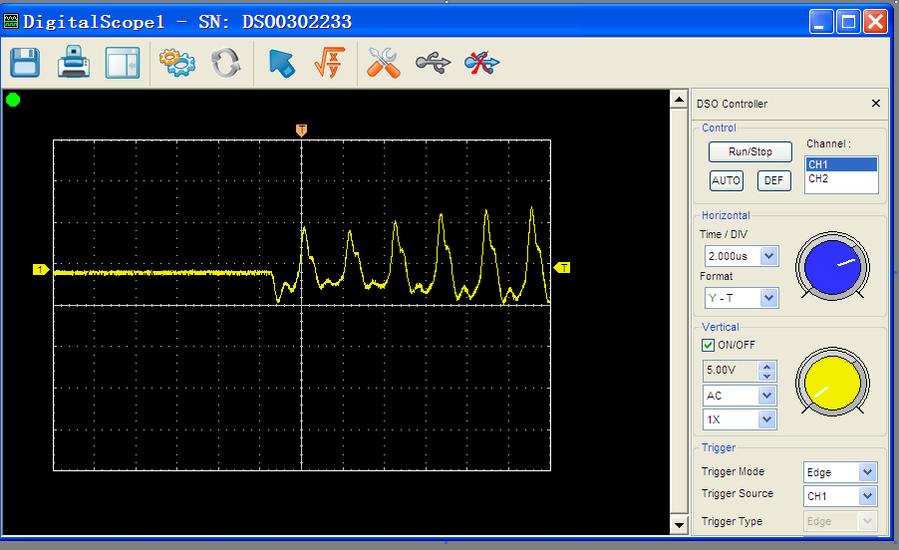Viewport: 899px width, 550px height.
Task: Click the Save floppy disk icon
Action: tap(25, 63)
